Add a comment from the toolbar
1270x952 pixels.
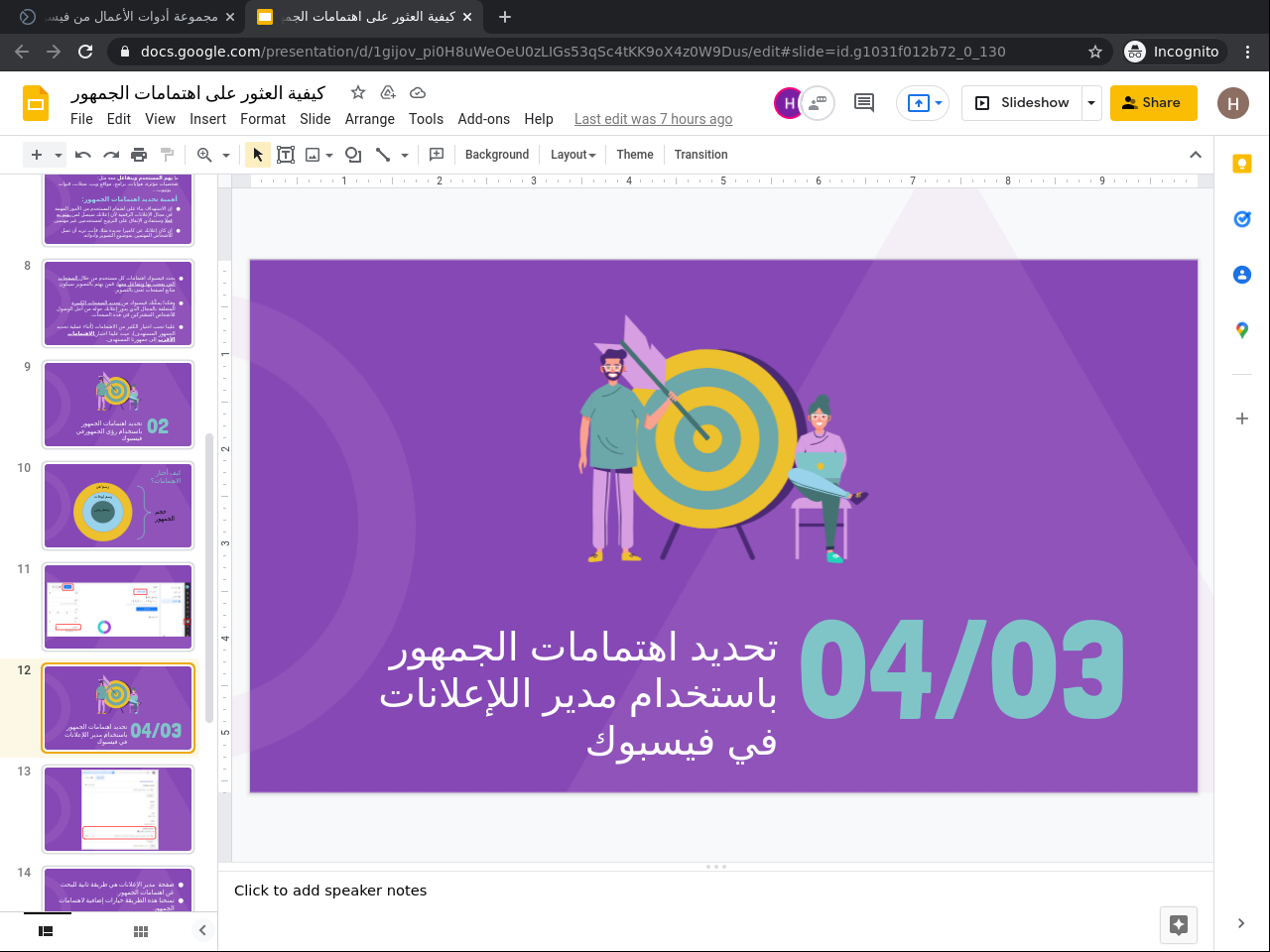tap(437, 155)
